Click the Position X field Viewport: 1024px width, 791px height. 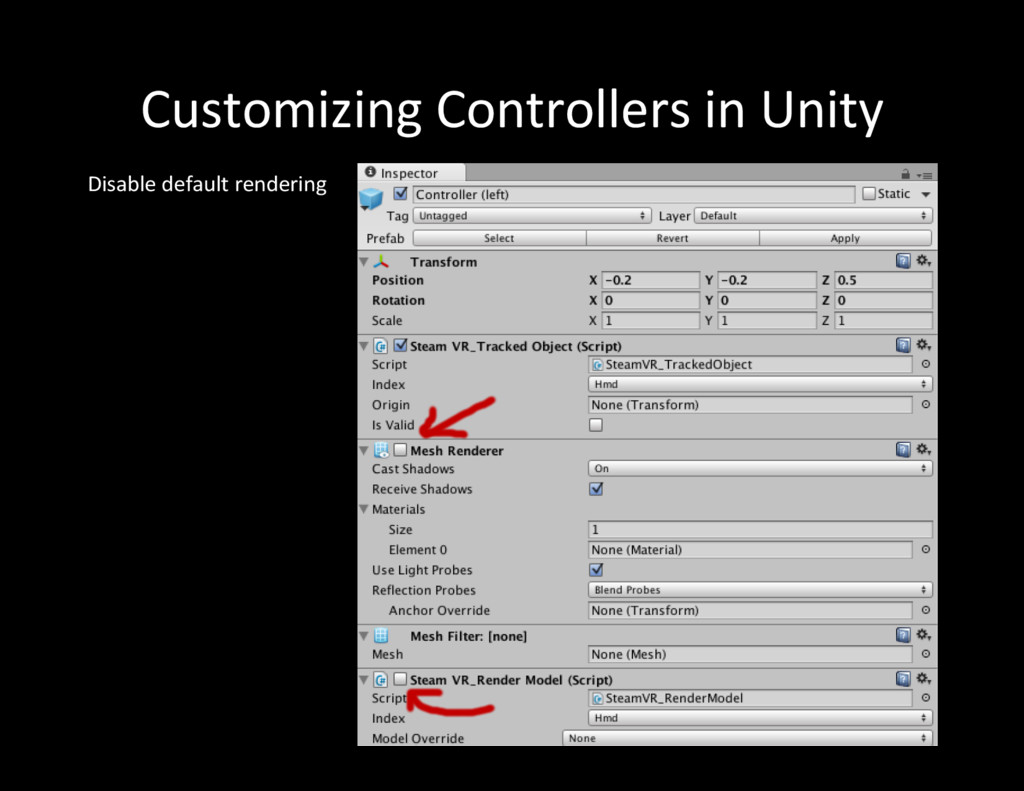[650, 280]
